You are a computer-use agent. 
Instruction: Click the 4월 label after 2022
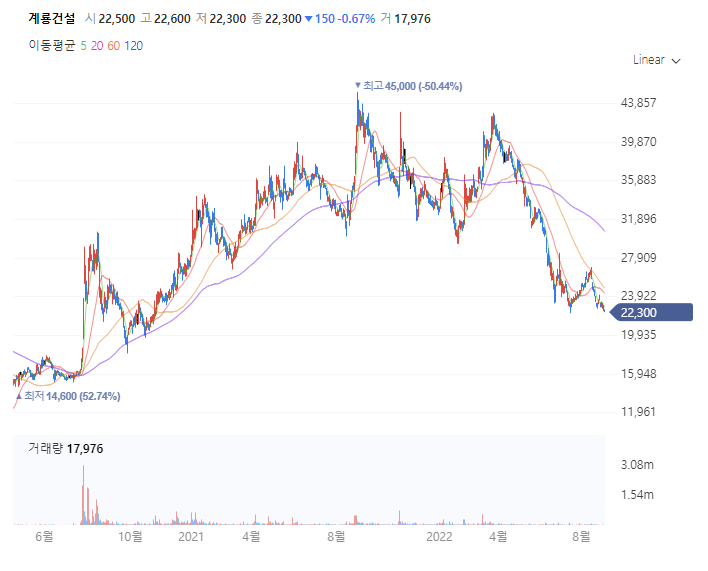[x=498, y=537]
